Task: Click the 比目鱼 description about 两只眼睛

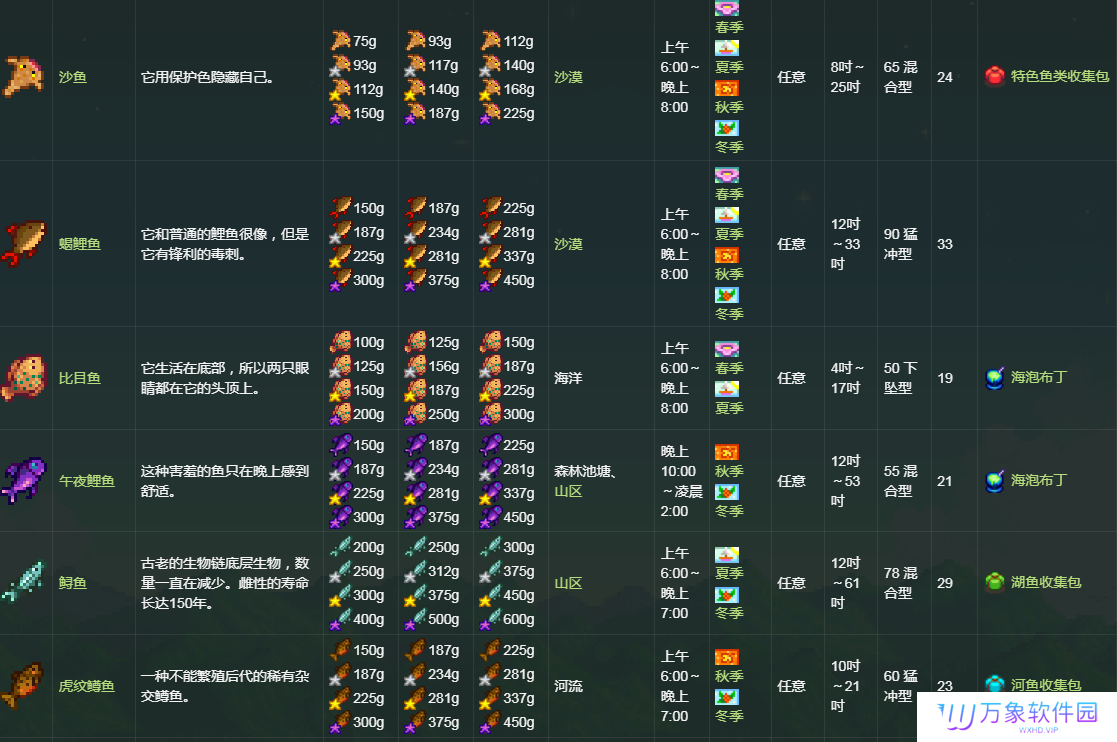Action: [x=225, y=378]
